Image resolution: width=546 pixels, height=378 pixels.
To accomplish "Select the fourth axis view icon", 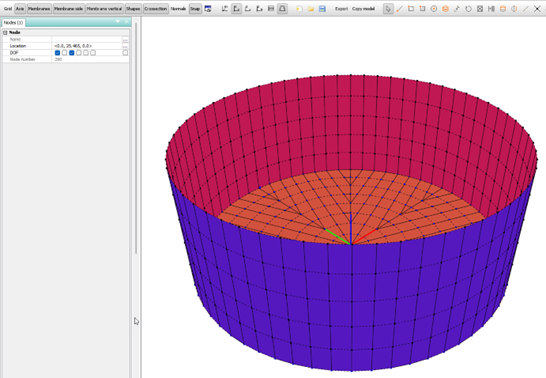I will click(259, 9).
